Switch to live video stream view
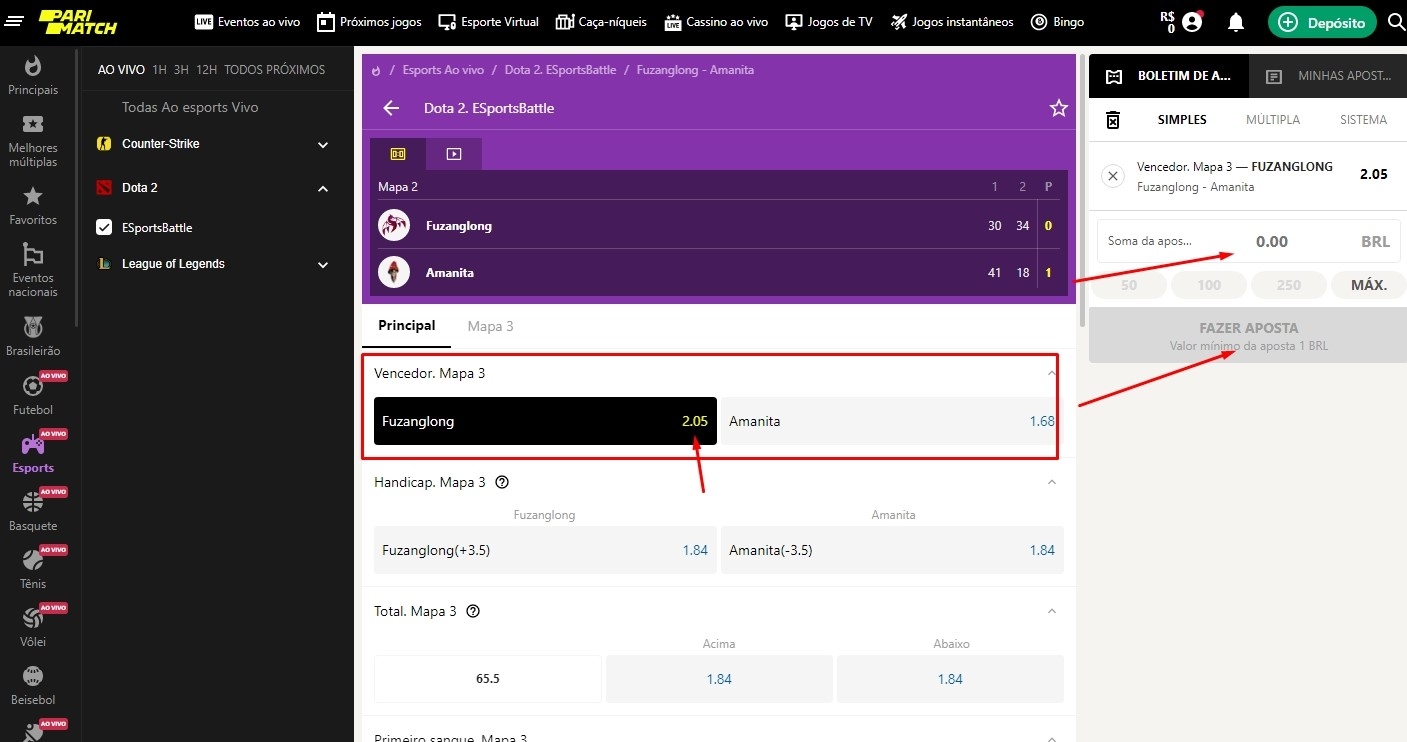 pyautogui.click(x=454, y=154)
